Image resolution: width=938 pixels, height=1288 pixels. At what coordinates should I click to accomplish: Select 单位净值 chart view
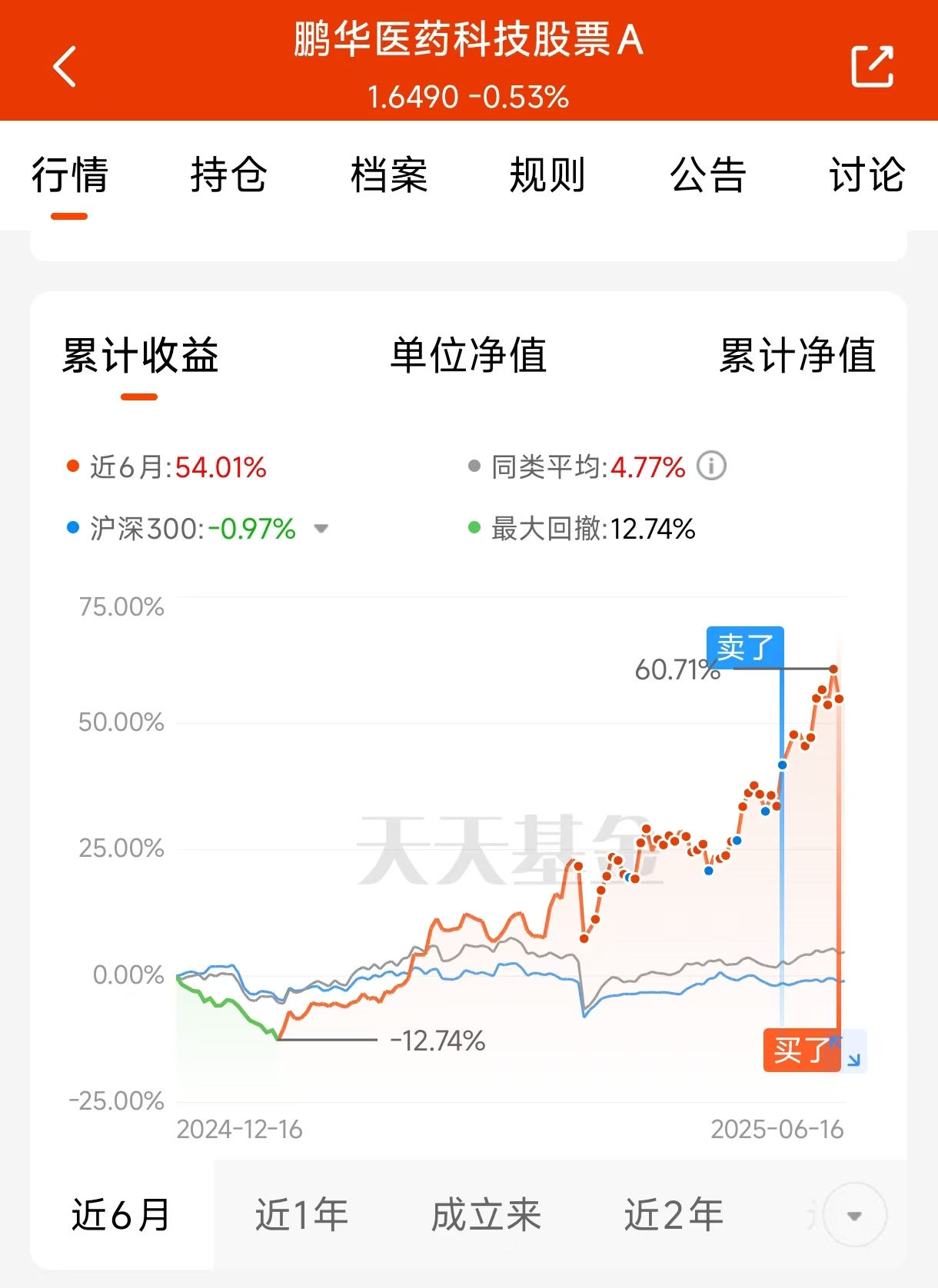[x=468, y=356]
